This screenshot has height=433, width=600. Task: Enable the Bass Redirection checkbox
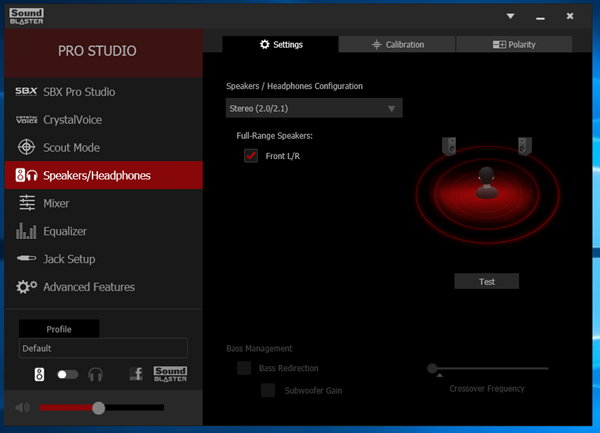[x=244, y=368]
